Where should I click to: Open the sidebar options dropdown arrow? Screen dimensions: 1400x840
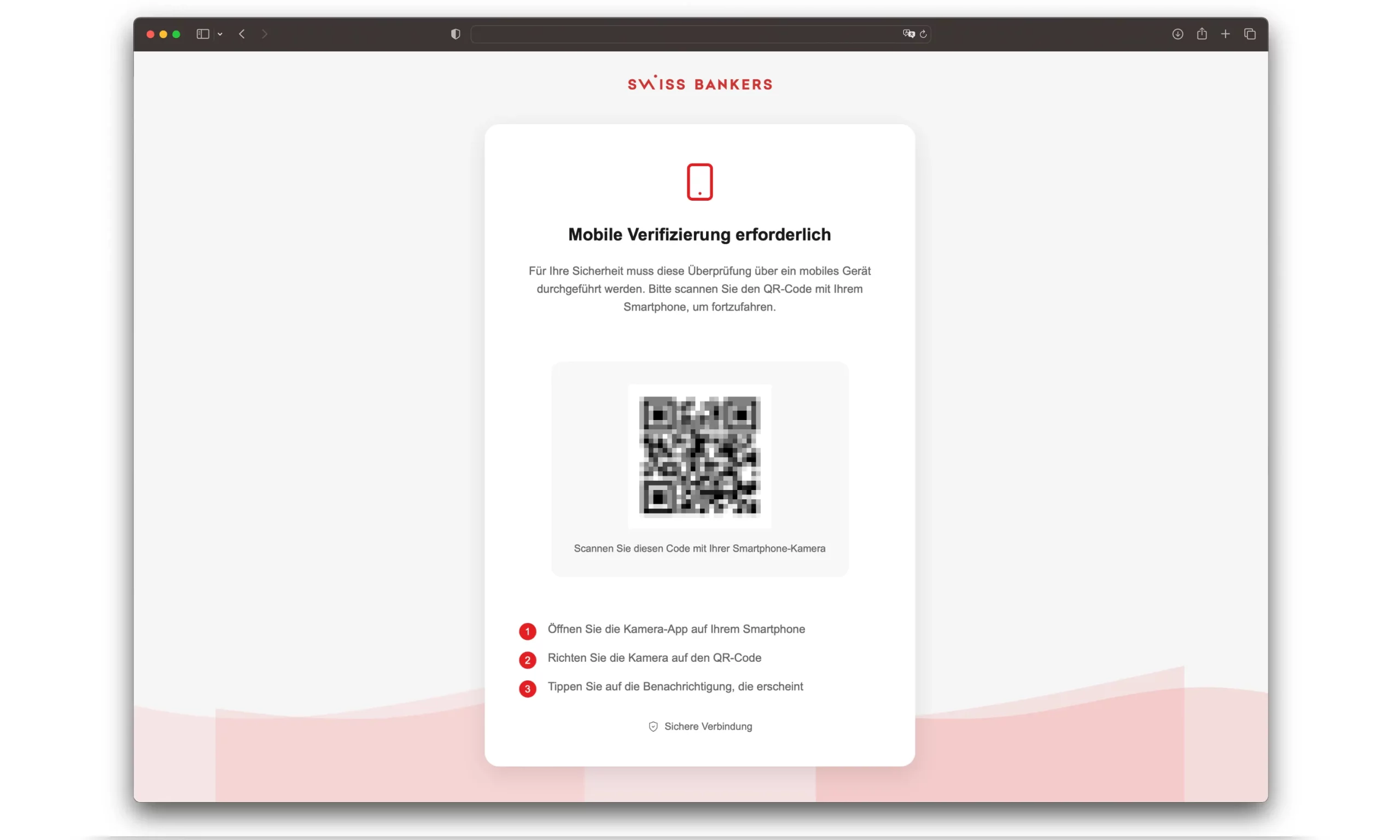tap(220, 34)
